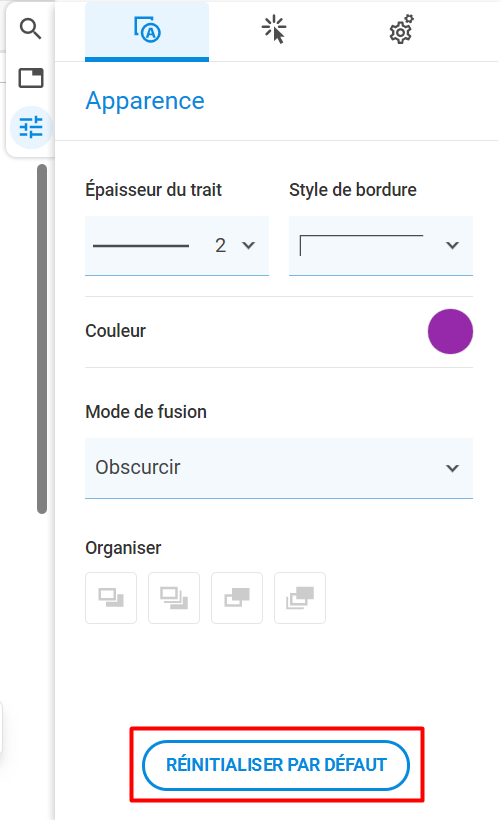Click the line thickness preview line
The image size is (501, 824).
coord(141,245)
